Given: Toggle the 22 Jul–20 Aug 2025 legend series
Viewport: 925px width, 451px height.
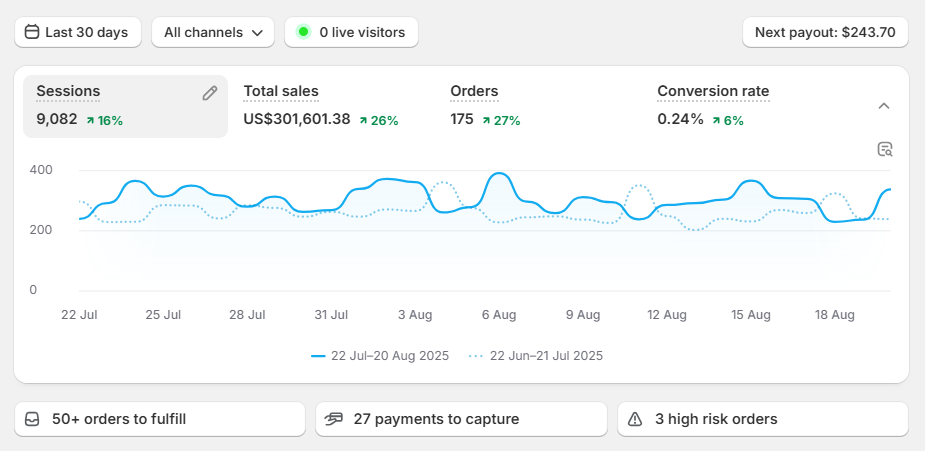Looking at the screenshot, I should point(380,356).
